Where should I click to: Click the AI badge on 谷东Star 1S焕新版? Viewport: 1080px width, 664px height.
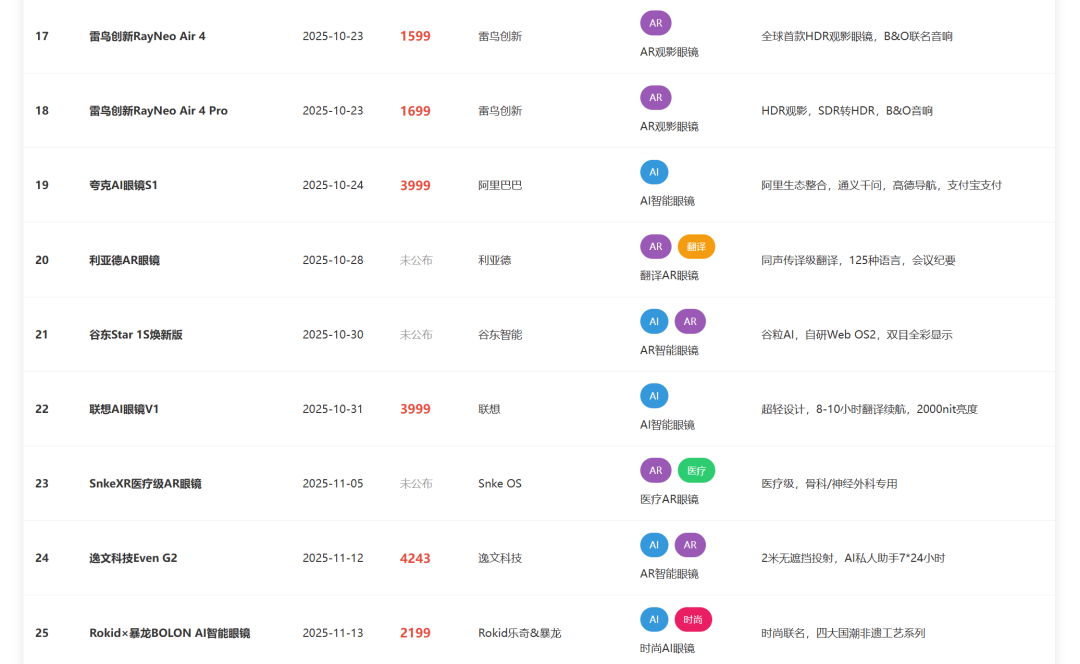click(x=654, y=321)
